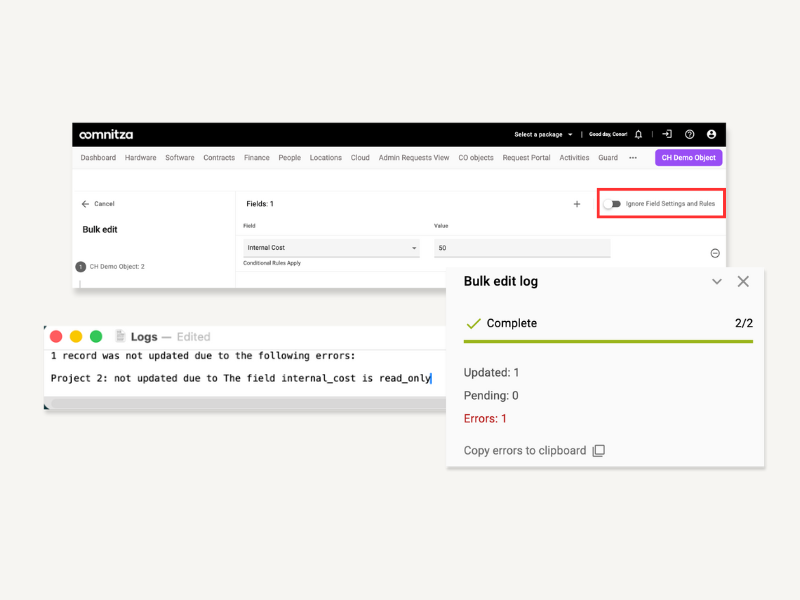800x600 pixels.
Task: Click Conditional Rules Apply note
Action: [272, 263]
